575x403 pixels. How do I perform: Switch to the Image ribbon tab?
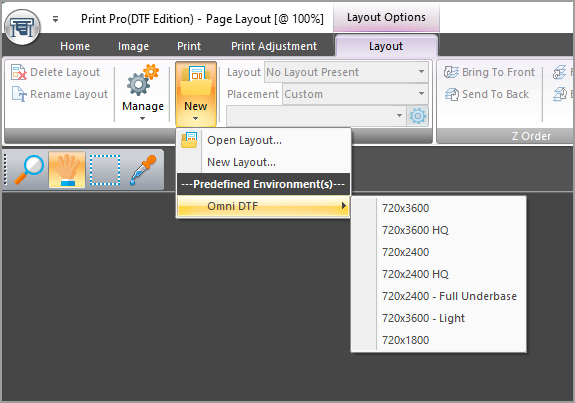133,46
